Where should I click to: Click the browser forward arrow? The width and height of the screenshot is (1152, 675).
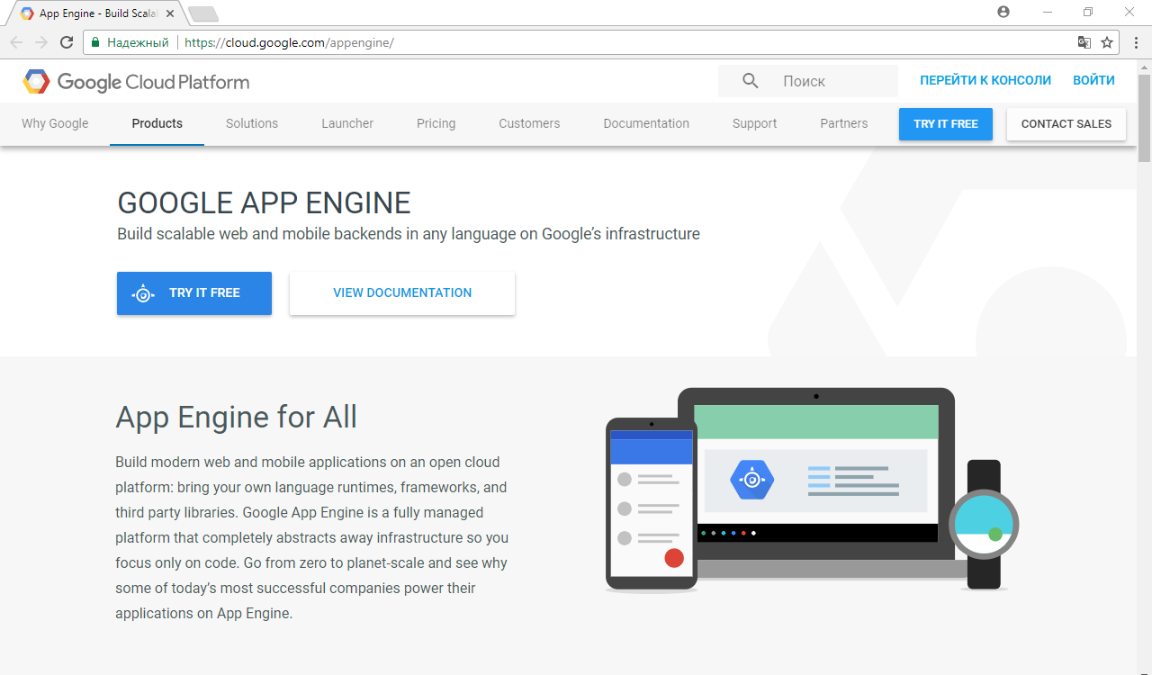tap(41, 43)
